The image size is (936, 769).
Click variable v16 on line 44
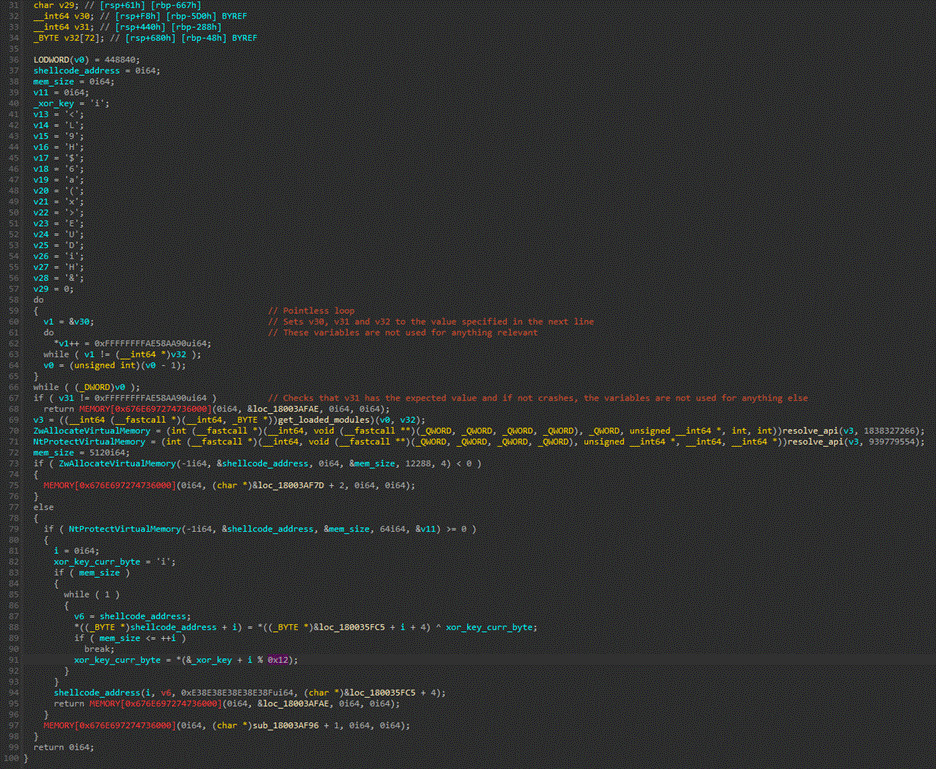click(x=41, y=147)
